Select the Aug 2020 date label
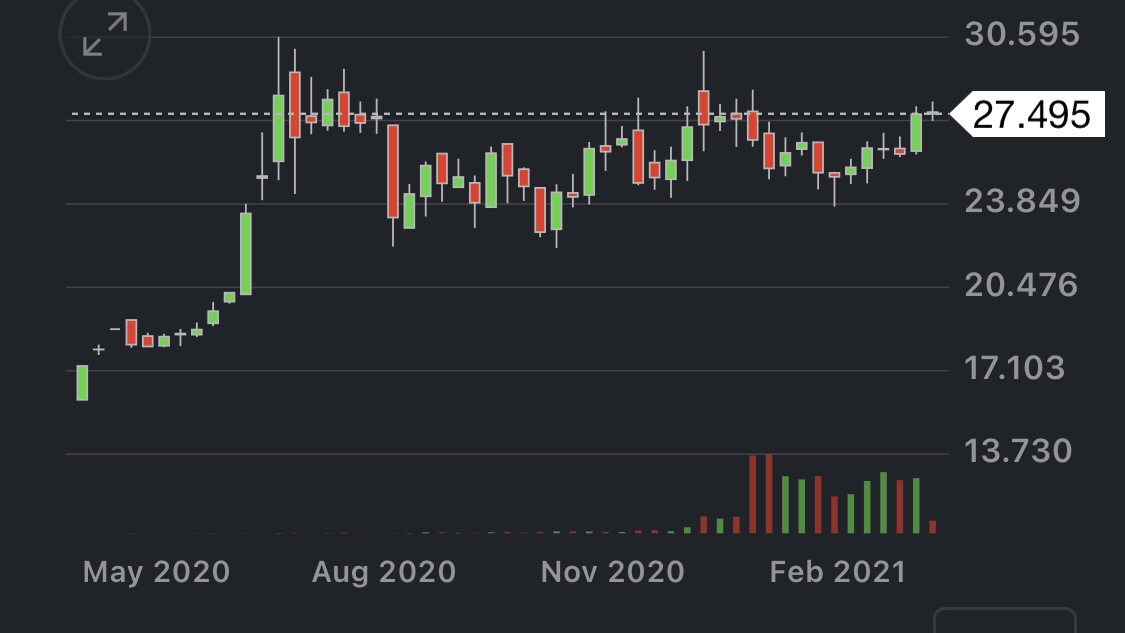 pyautogui.click(x=384, y=572)
